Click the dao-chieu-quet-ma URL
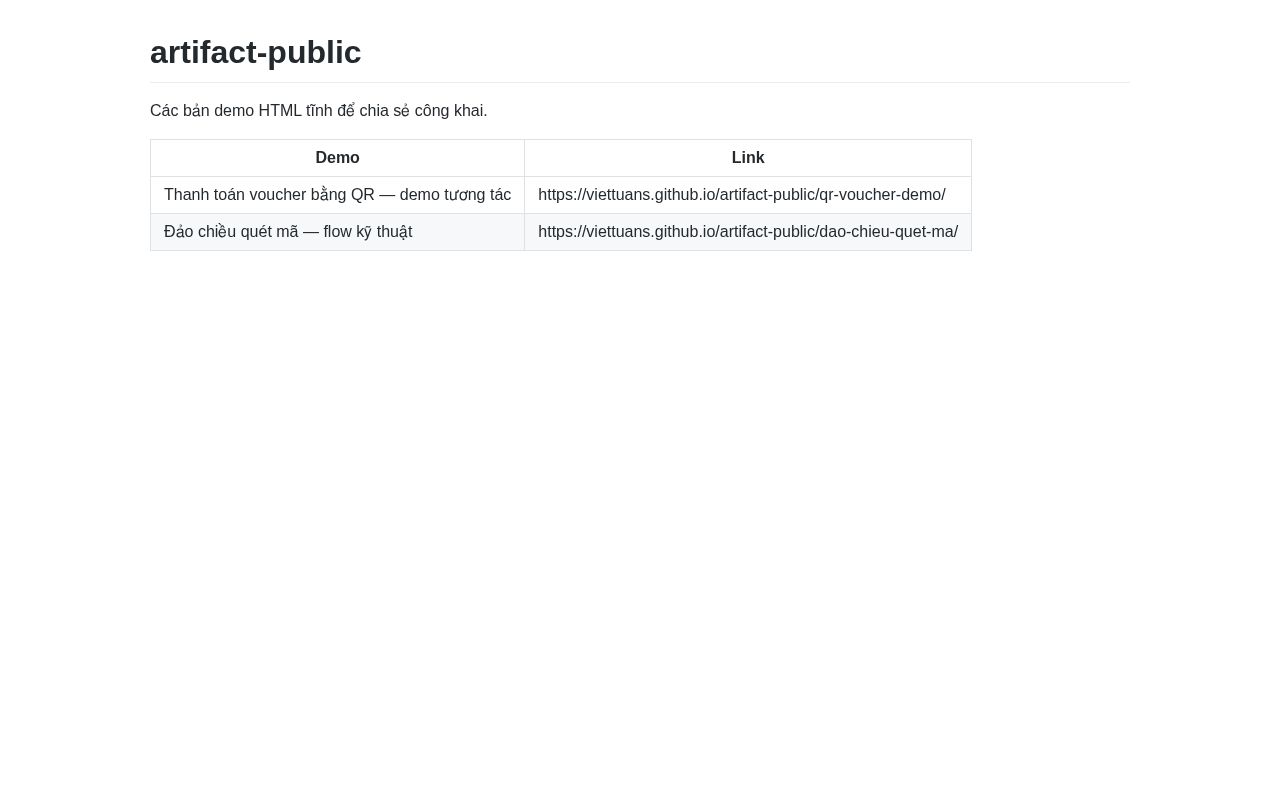The height and width of the screenshot is (800, 1280). tap(748, 232)
